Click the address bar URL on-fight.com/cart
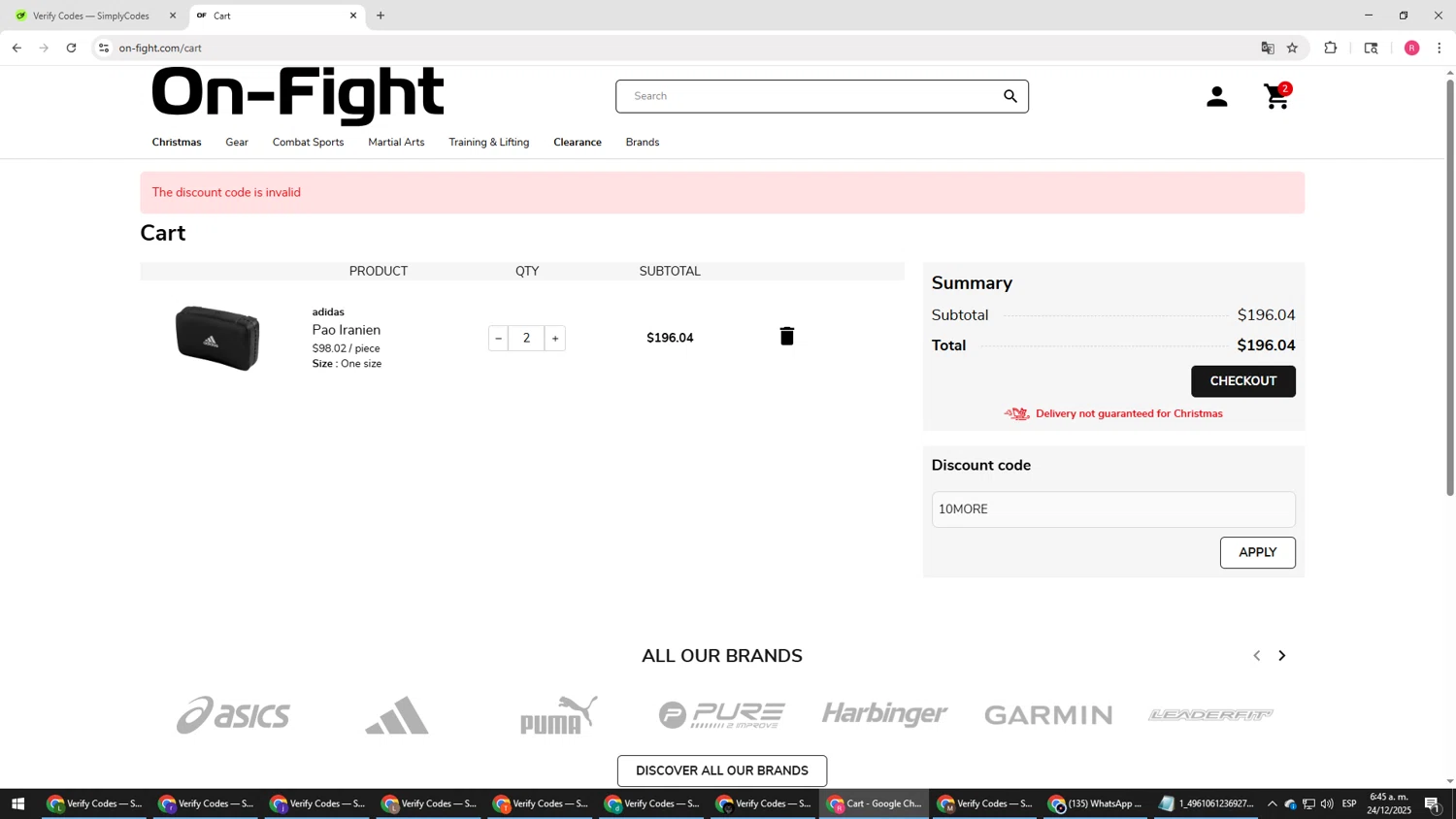1456x819 pixels. 160,48
